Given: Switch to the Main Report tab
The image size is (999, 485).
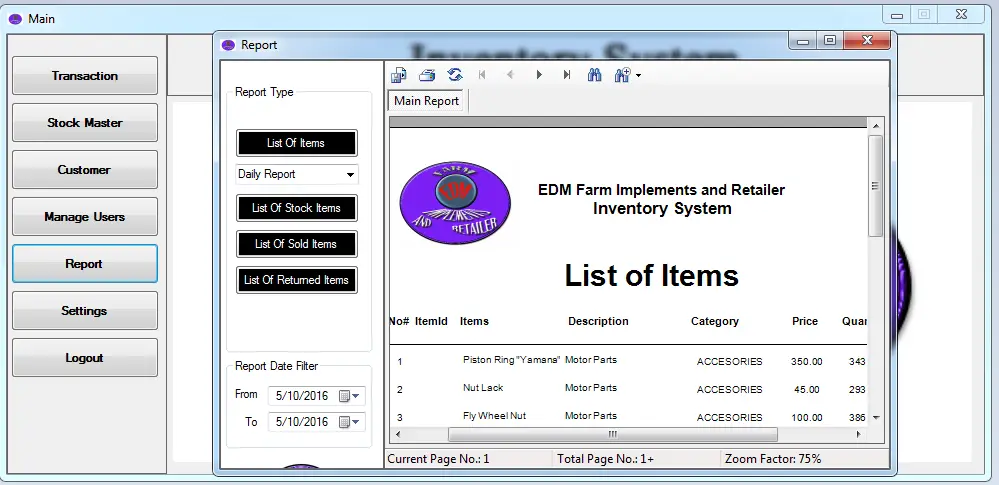Looking at the screenshot, I should coord(426,101).
